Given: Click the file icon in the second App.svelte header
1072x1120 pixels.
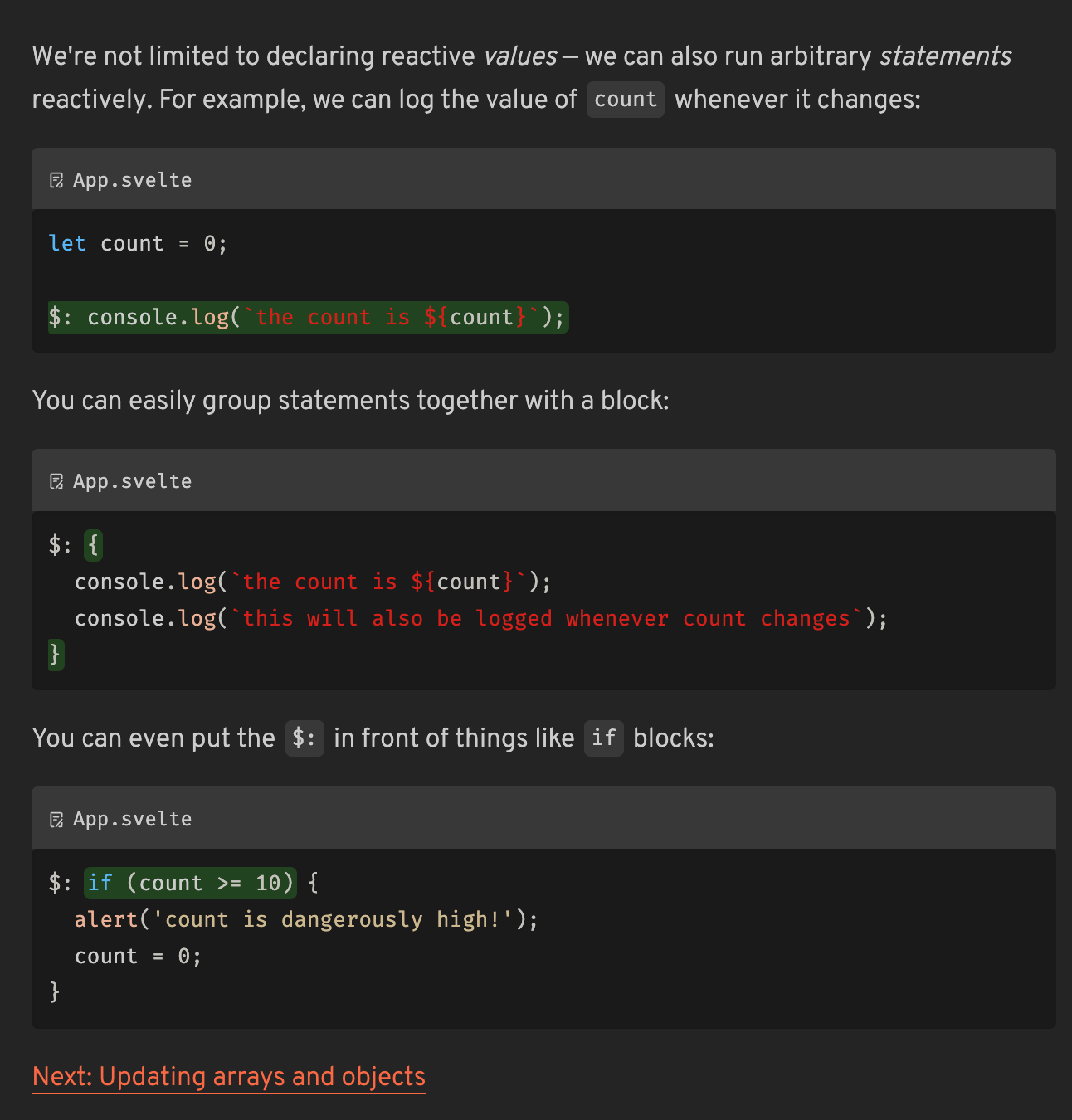Looking at the screenshot, I should [x=56, y=481].
